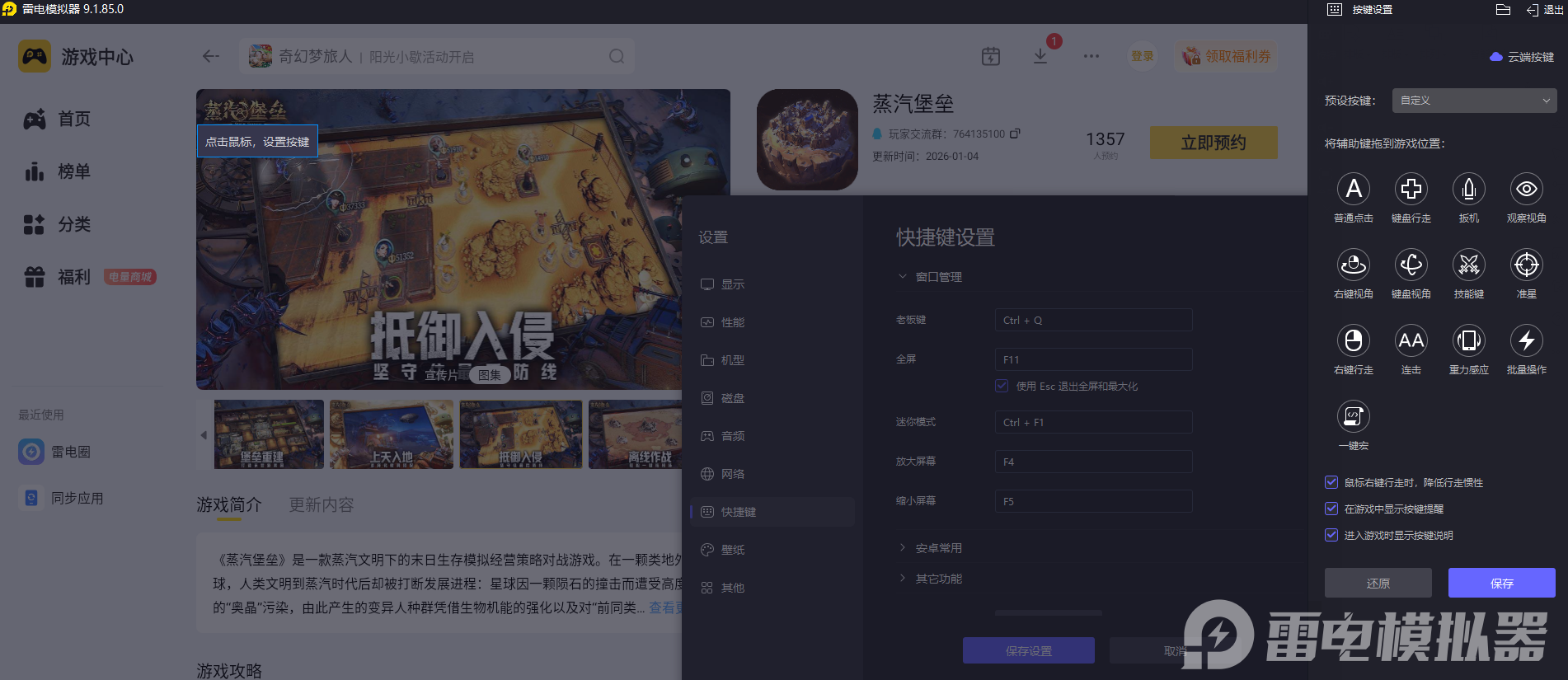
Task: Click the search magnifier icon
Action: 617,57
